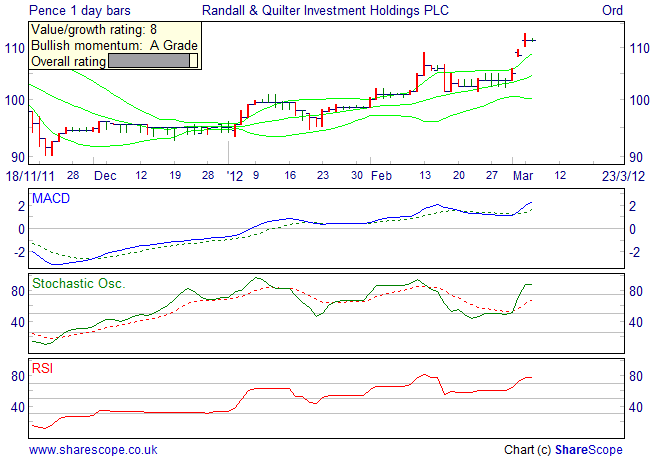This screenshot has width=653, height=458.
Task: Click the Randall & Quilter Investment Holdings PLC title
Action: pyautogui.click(x=325, y=10)
